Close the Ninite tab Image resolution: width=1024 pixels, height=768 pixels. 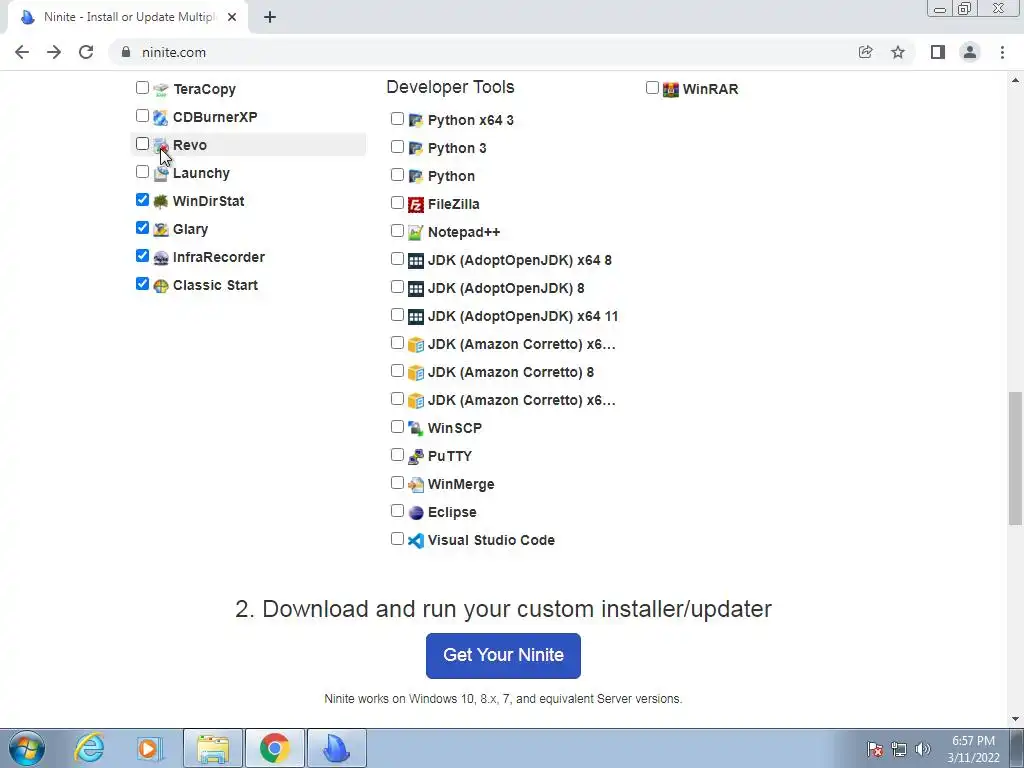point(232,18)
